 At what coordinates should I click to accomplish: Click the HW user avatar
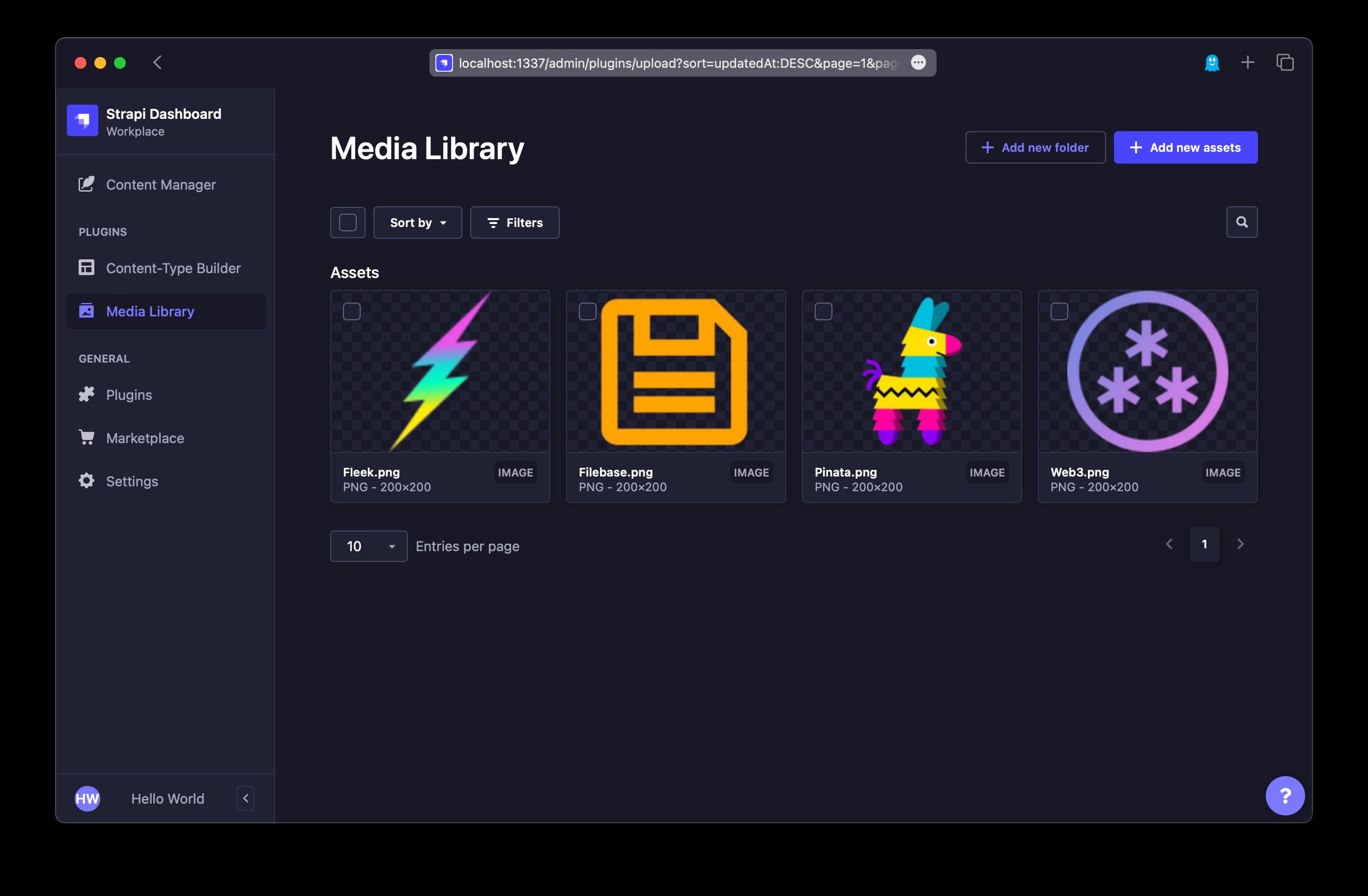(87, 798)
